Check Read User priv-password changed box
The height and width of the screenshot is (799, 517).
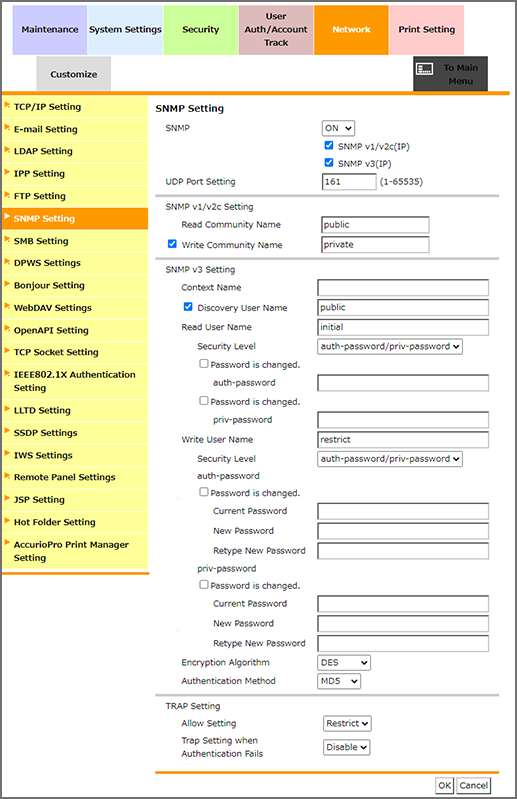[204, 401]
